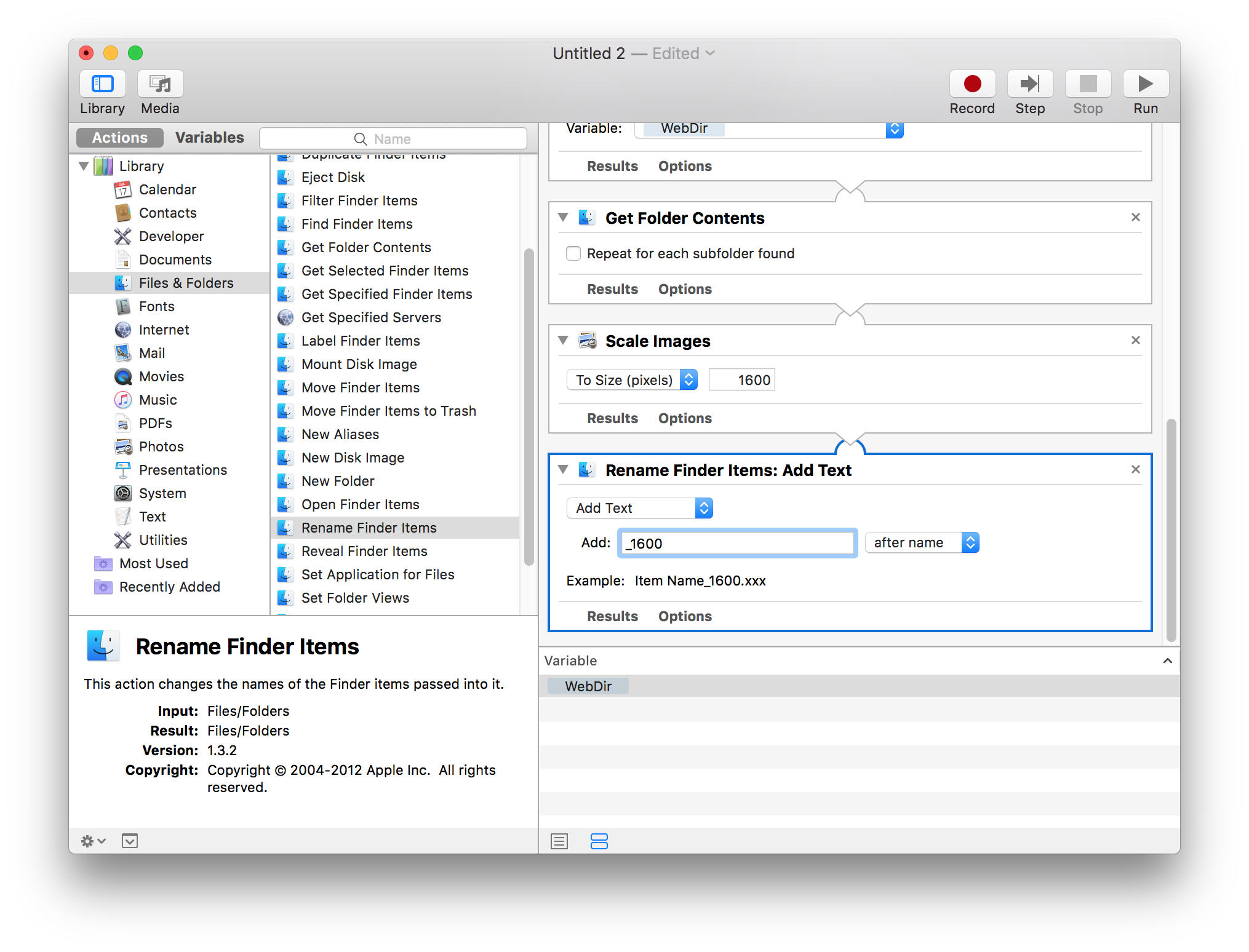Toggle the description pane hide button
This screenshot has width=1249, height=952.
(x=130, y=841)
